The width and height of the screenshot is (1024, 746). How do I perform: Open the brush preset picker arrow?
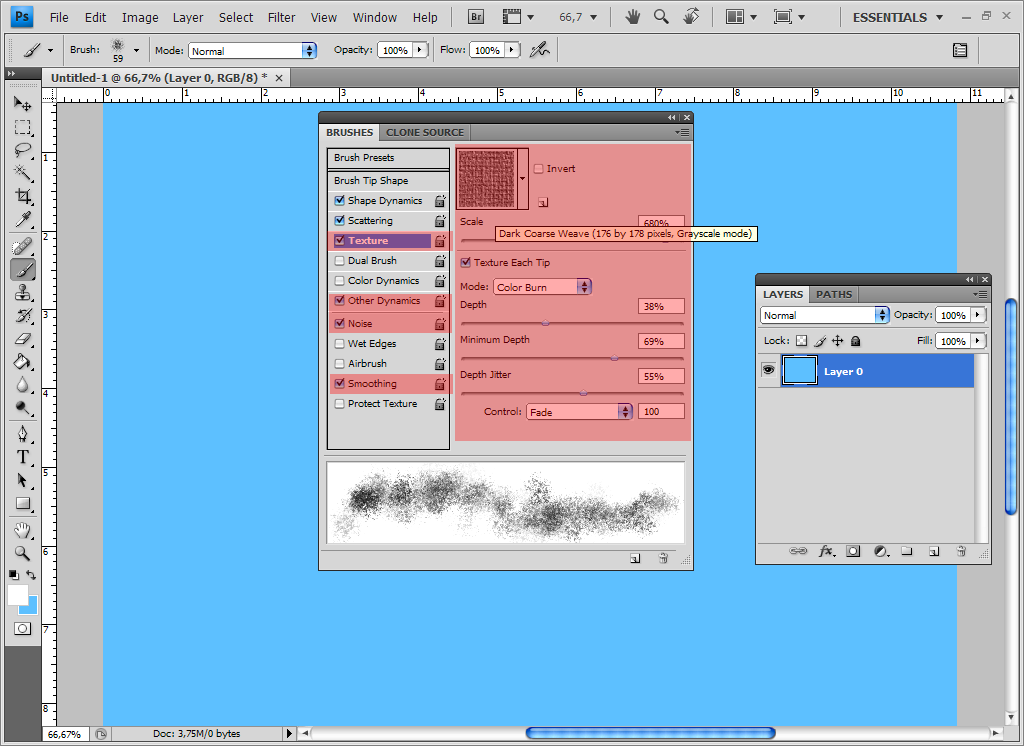point(136,50)
